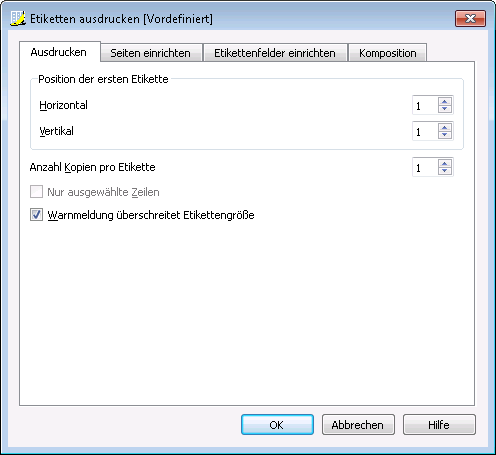Focus the Horizontal value field

coord(425,105)
